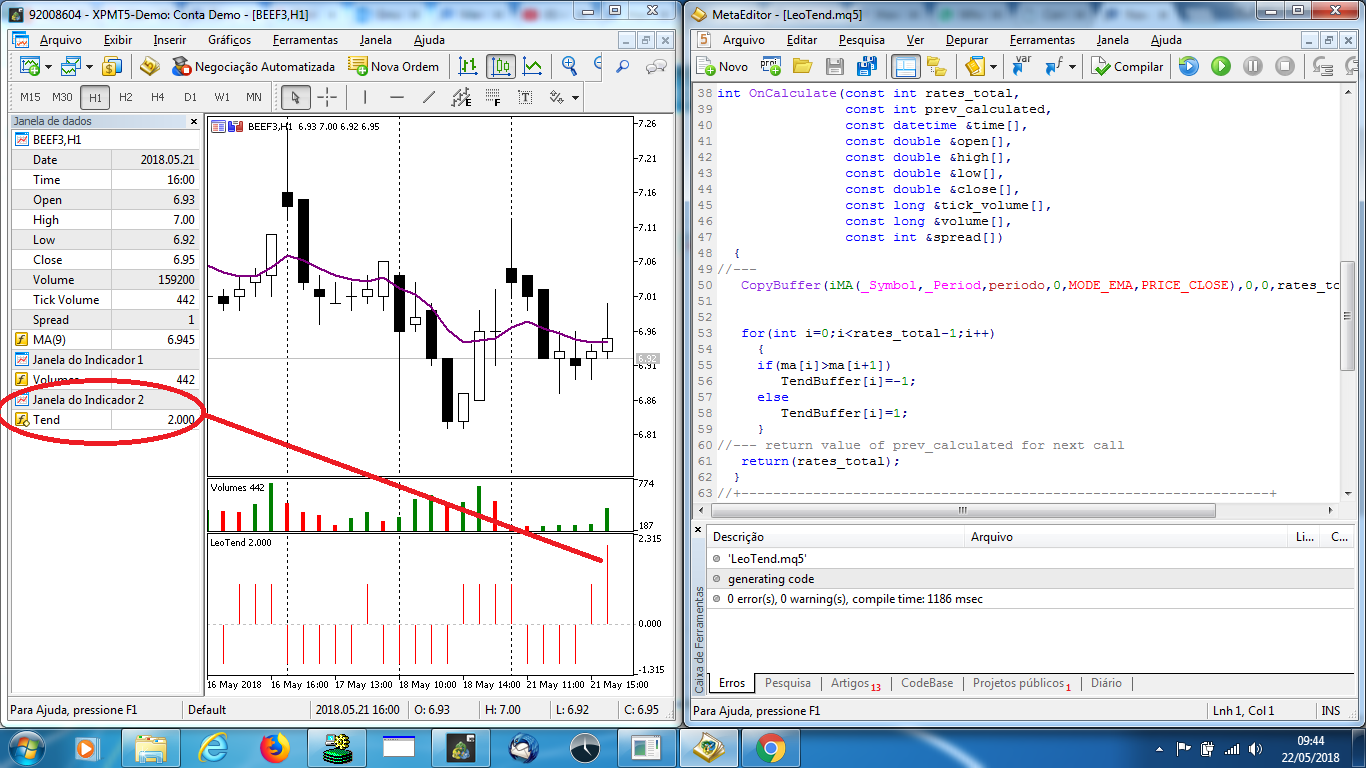The height and width of the screenshot is (768, 1366).
Task: Select the vertical line drawing tool
Action: [365, 97]
